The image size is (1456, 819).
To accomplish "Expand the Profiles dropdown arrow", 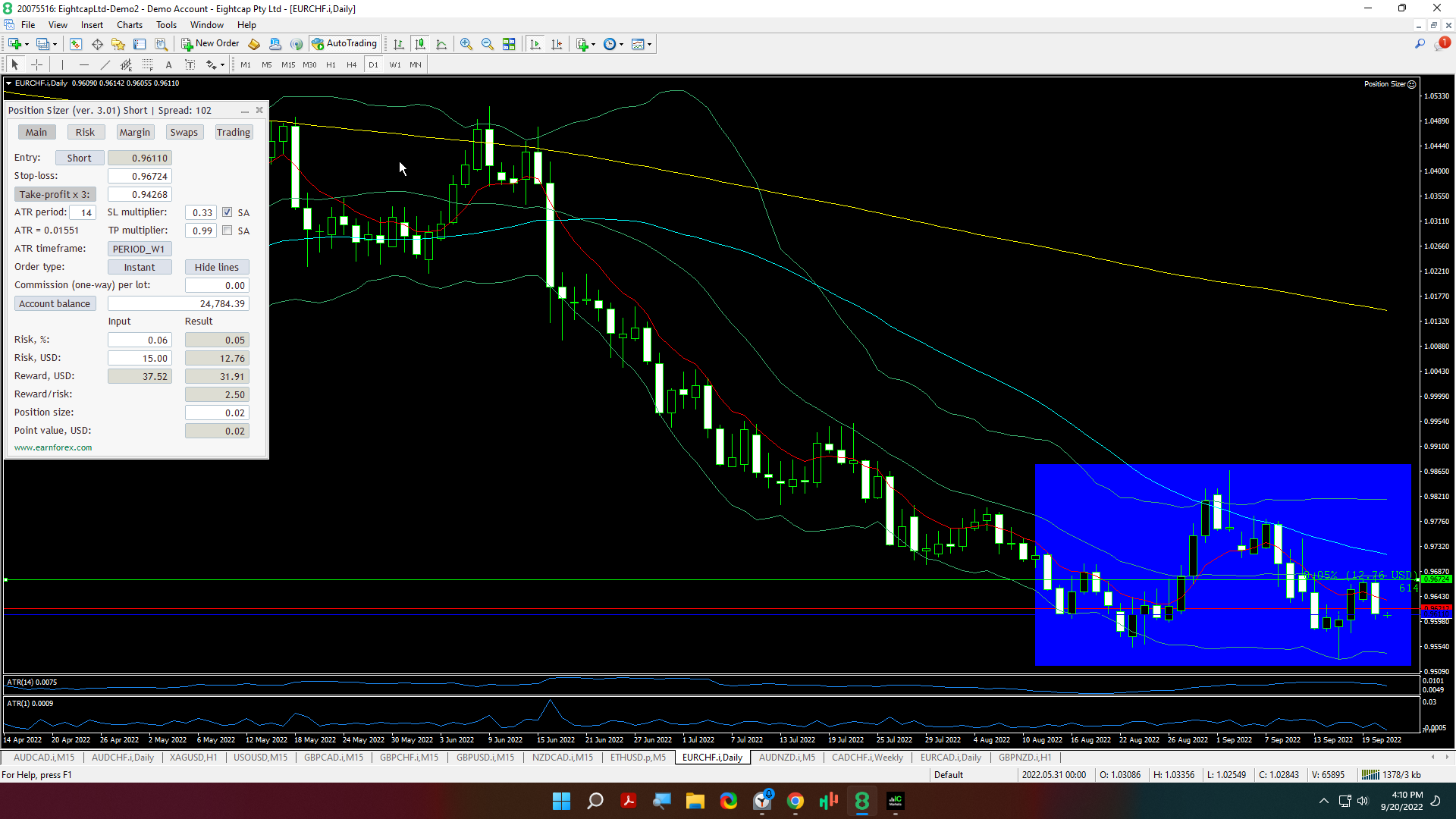I will (55, 44).
